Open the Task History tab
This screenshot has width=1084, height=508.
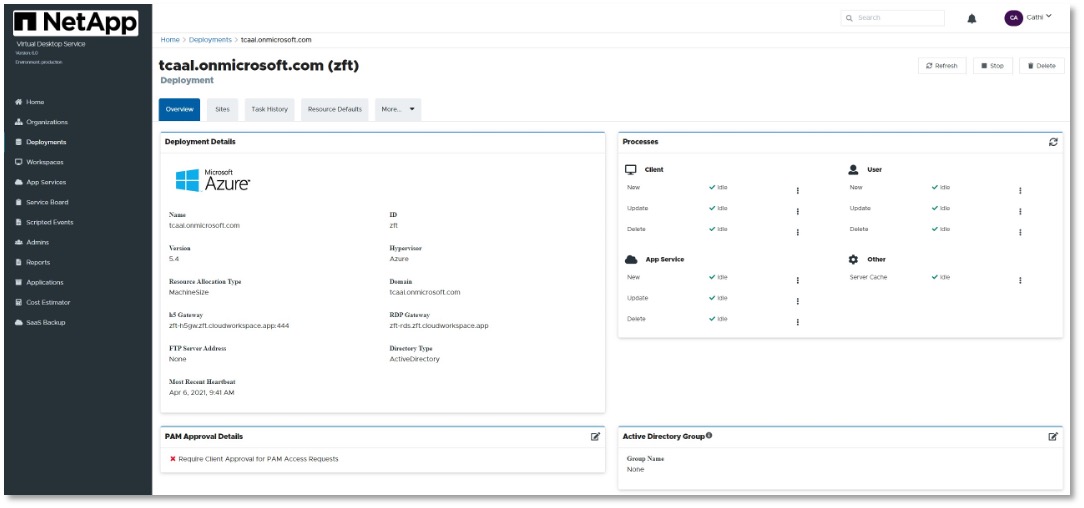pos(269,109)
